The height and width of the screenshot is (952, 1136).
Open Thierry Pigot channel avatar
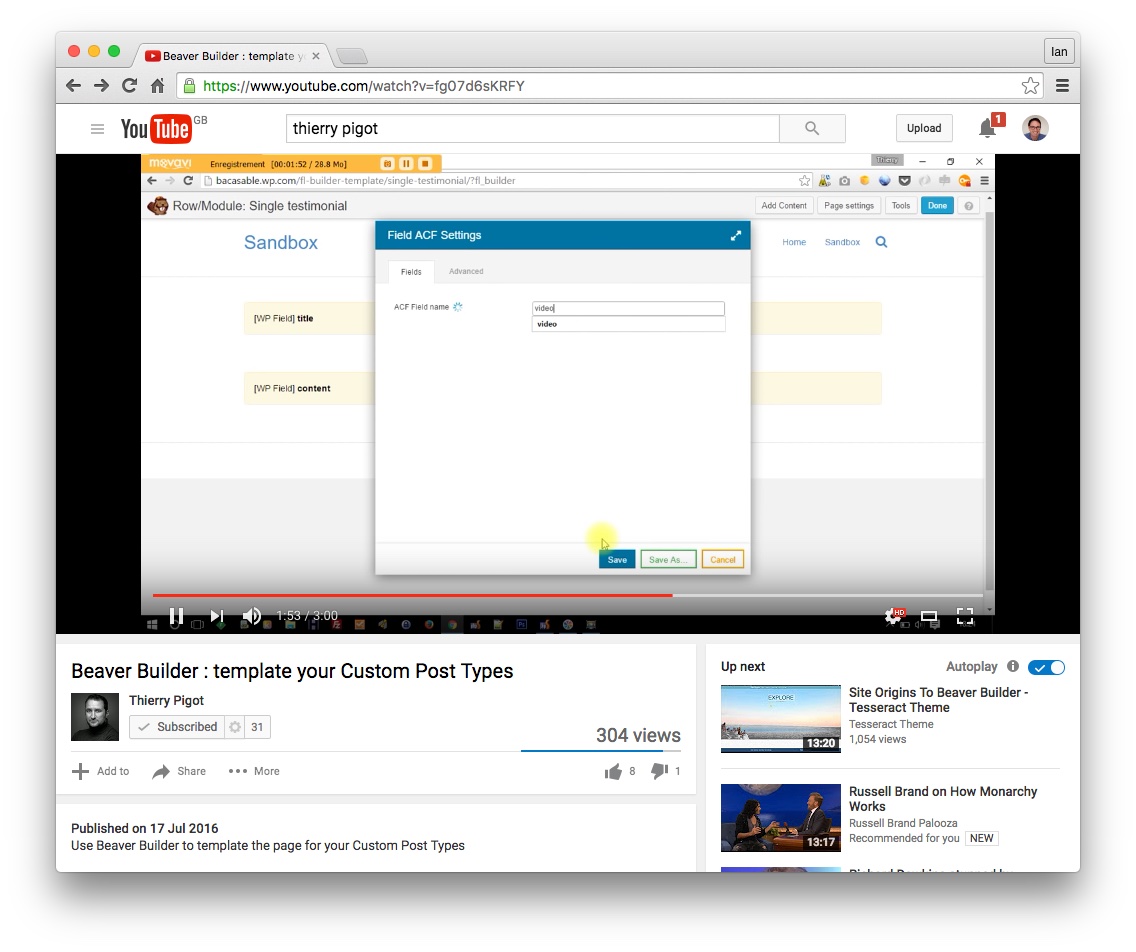coord(95,717)
